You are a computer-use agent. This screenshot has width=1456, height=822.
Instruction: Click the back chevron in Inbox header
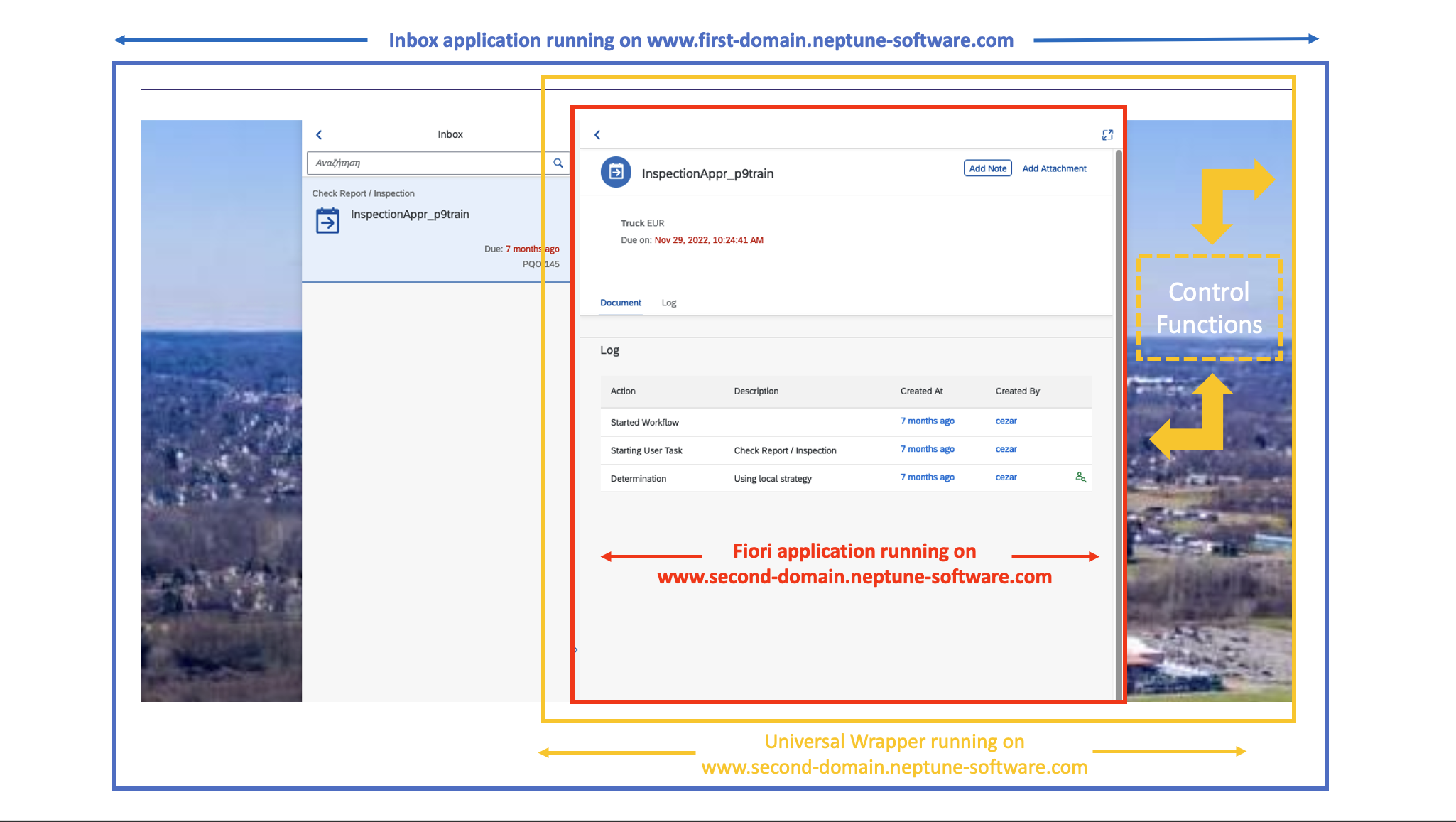coord(319,135)
